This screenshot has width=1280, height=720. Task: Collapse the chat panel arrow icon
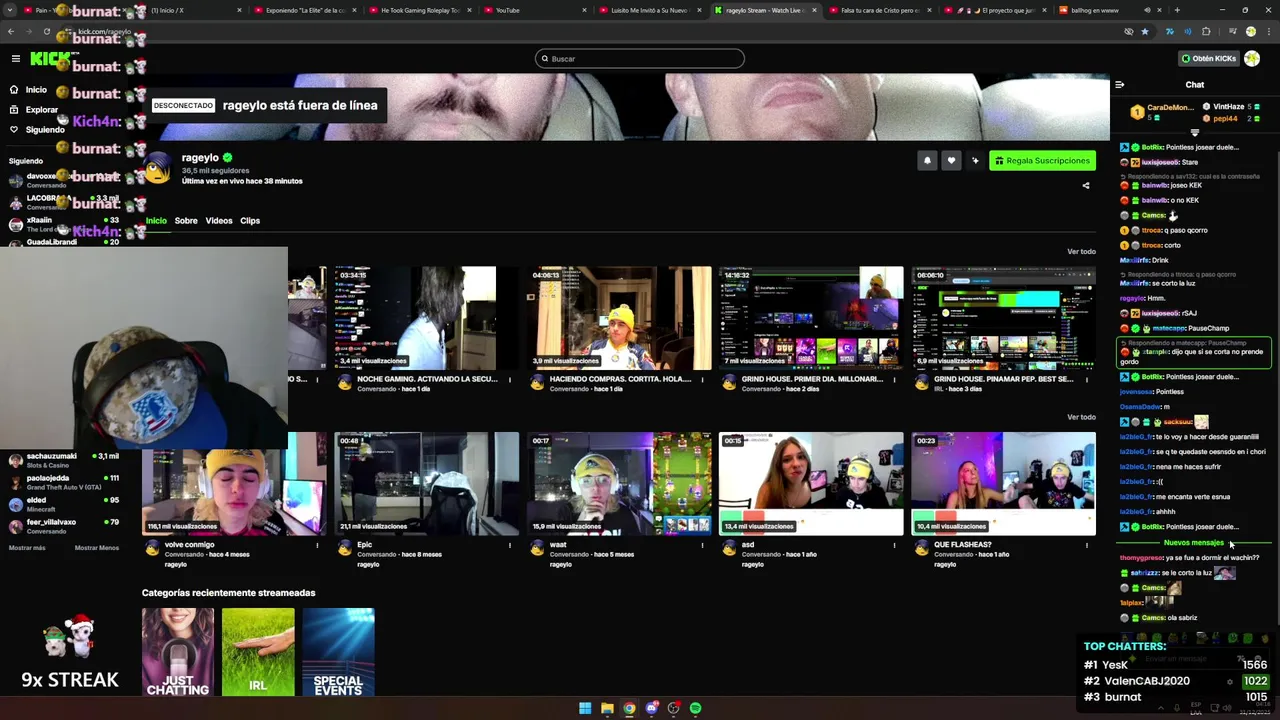tap(1119, 85)
